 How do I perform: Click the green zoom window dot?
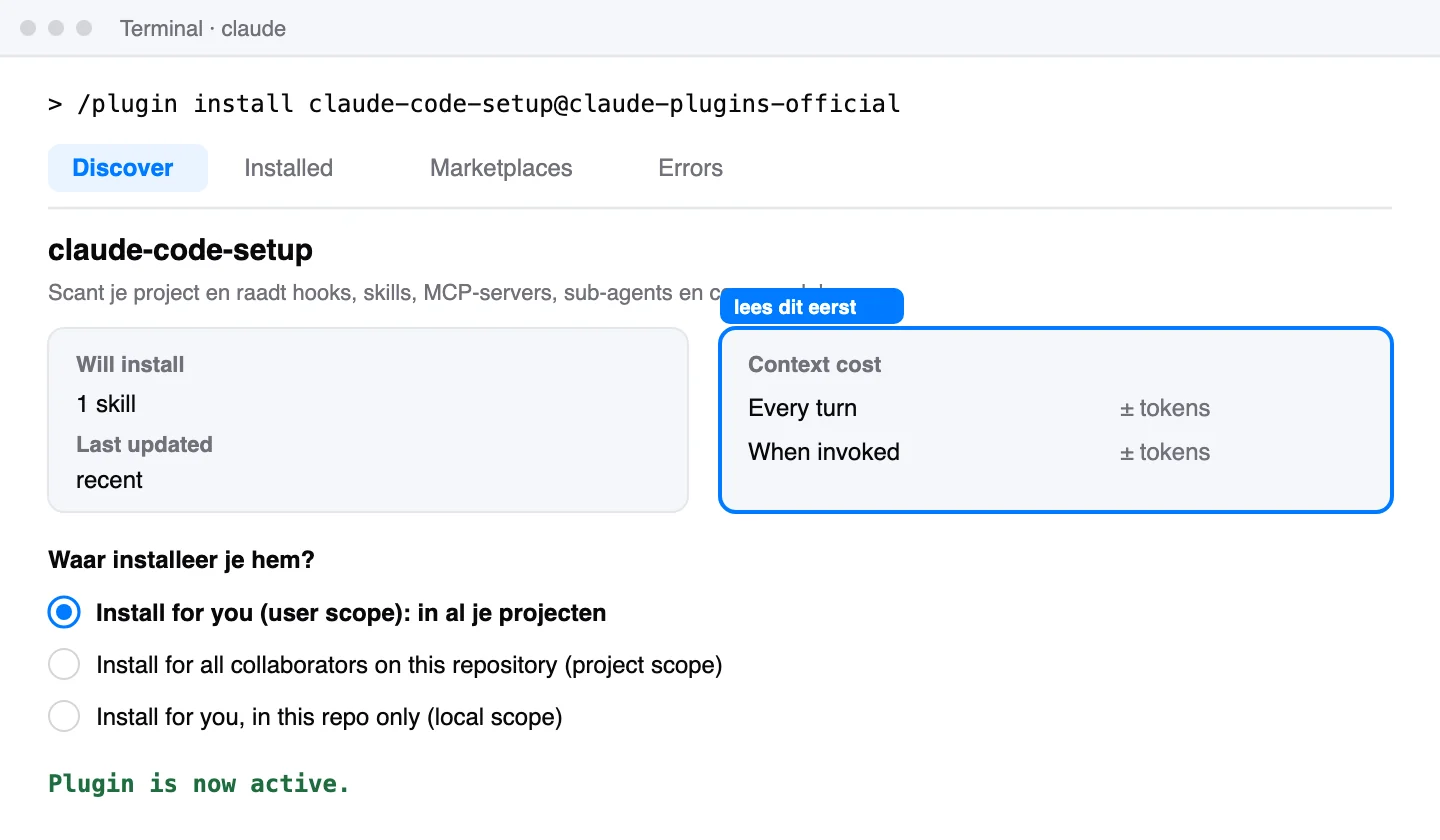click(x=84, y=28)
